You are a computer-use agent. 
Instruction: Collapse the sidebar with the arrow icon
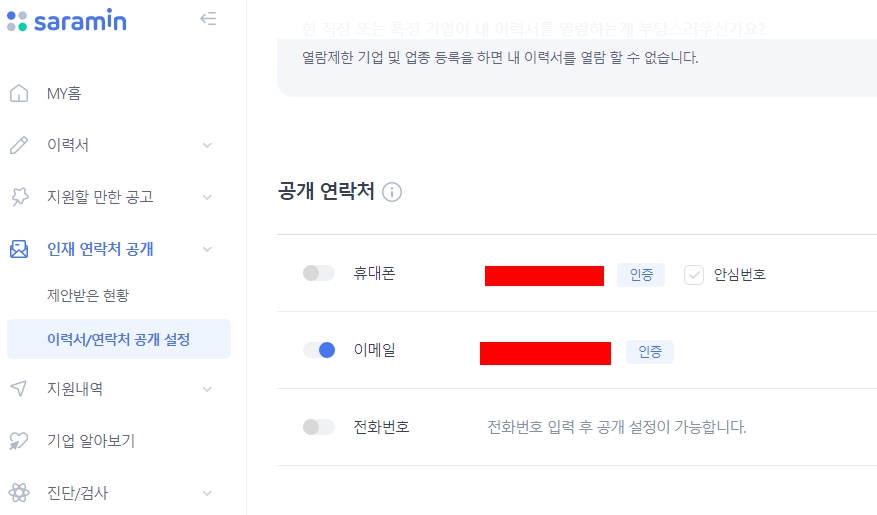(208, 19)
